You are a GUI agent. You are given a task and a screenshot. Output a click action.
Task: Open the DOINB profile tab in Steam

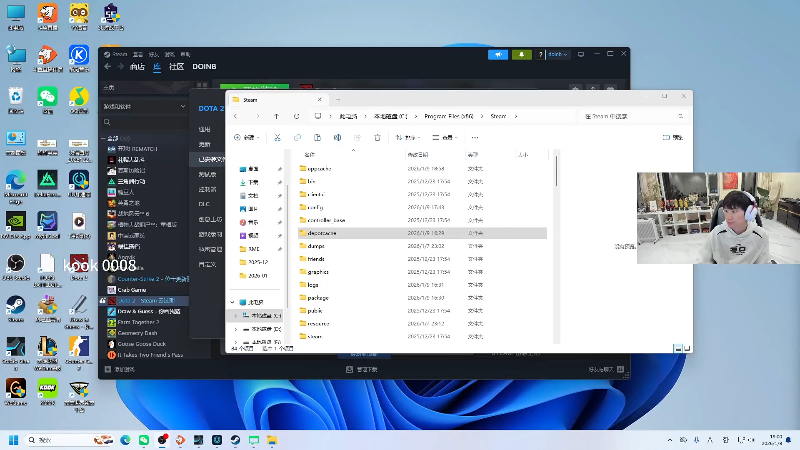click(204, 66)
